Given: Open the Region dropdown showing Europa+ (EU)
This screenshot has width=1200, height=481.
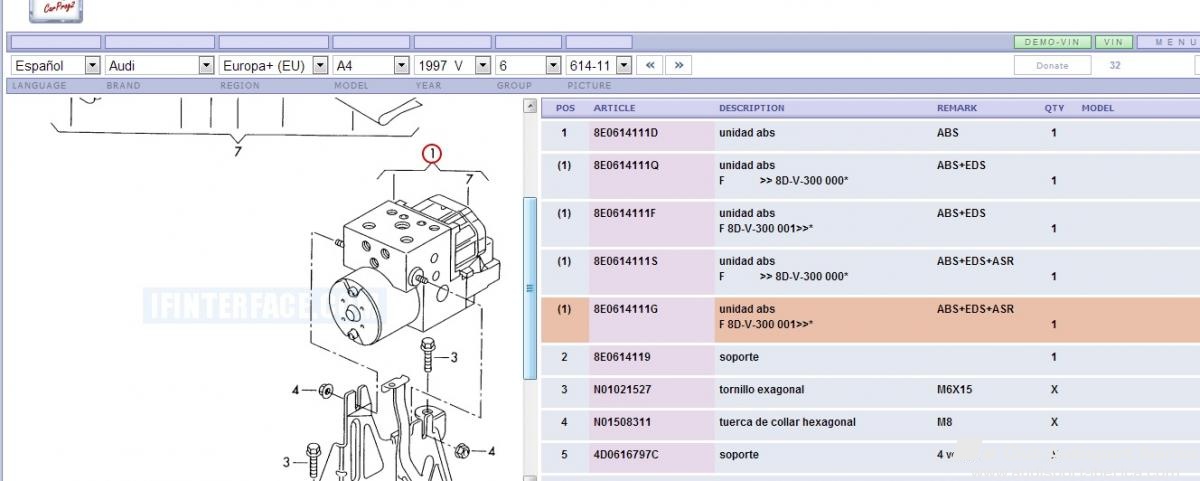Looking at the screenshot, I should 274,65.
